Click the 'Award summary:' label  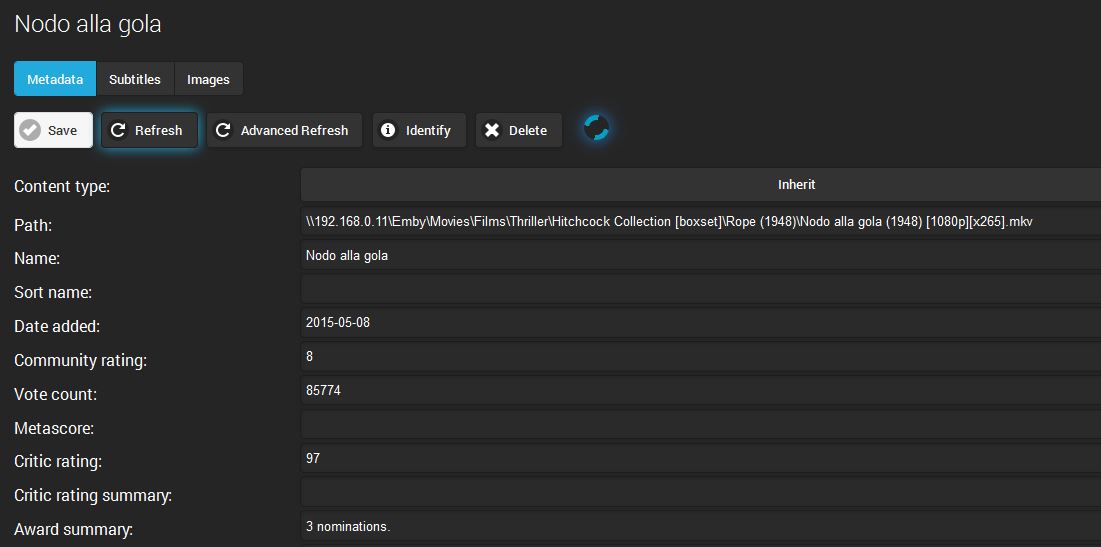74,529
